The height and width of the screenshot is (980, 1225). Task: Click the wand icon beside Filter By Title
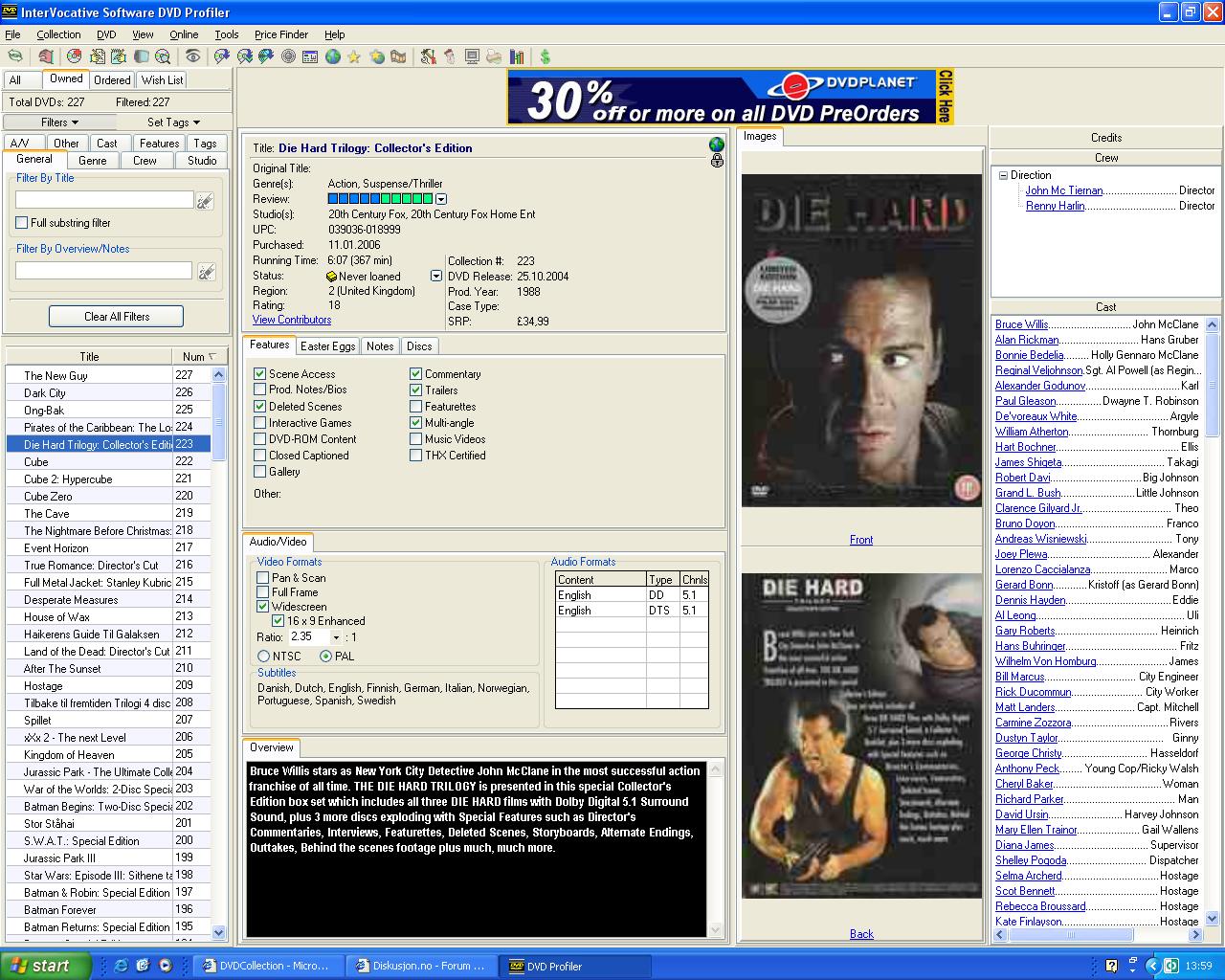coord(205,201)
